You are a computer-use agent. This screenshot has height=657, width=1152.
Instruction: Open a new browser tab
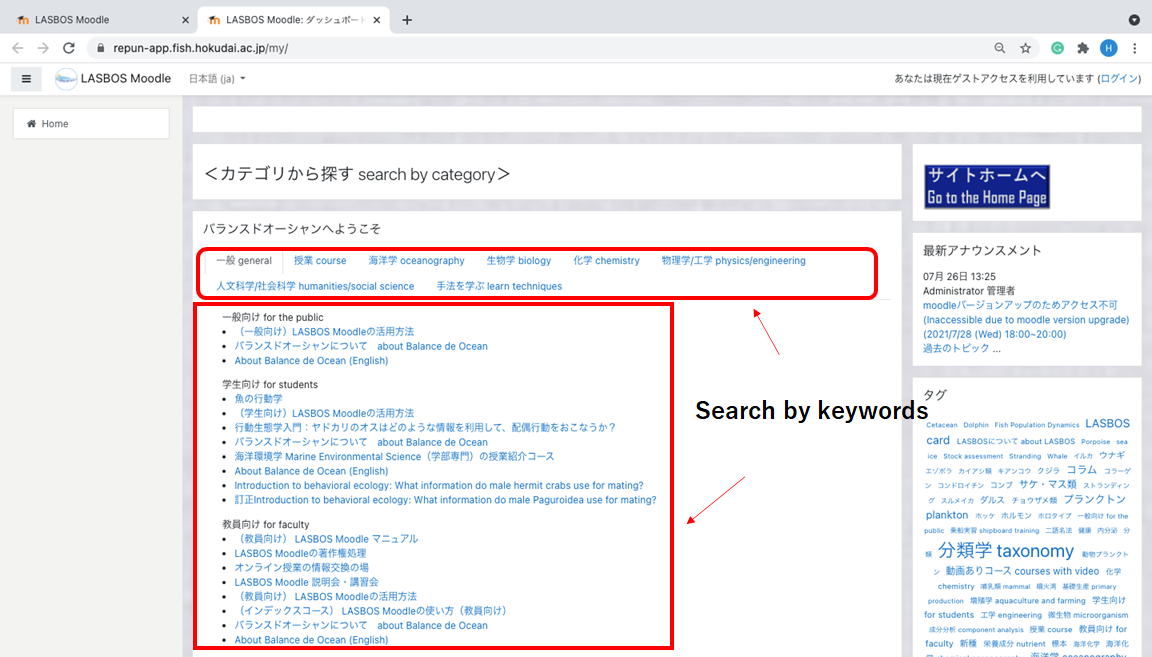[x=407, y=20]
